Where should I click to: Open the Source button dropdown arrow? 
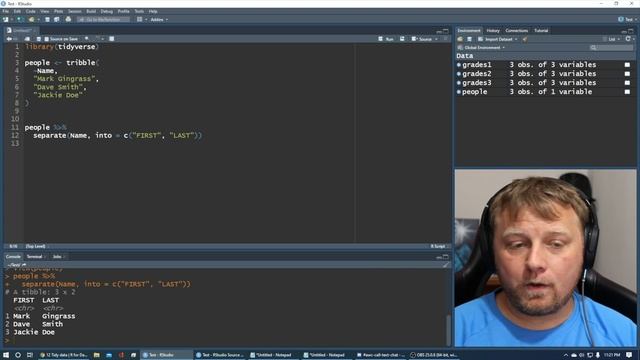click(436, 39)
